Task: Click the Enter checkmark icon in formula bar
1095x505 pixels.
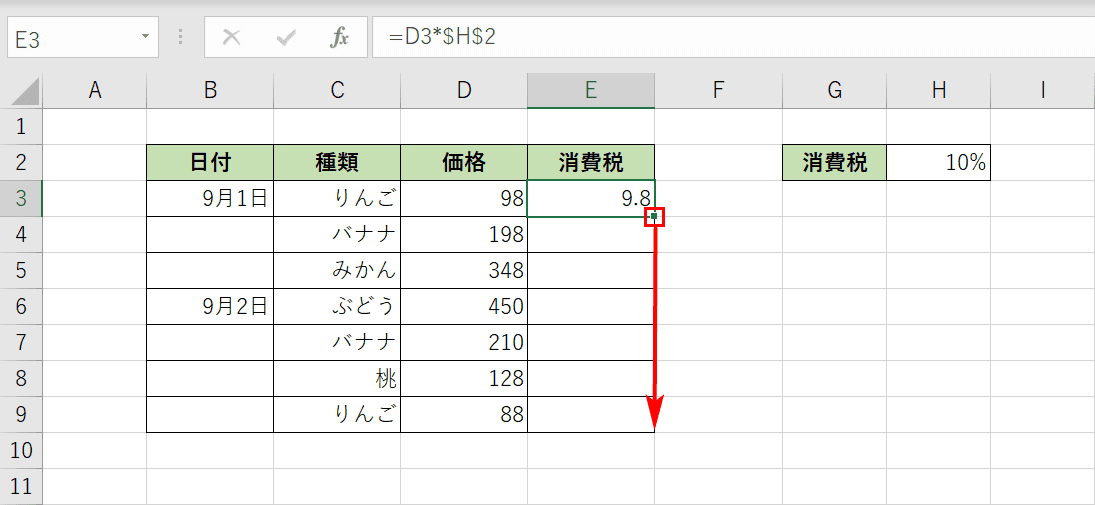Action: coord(286,38)
